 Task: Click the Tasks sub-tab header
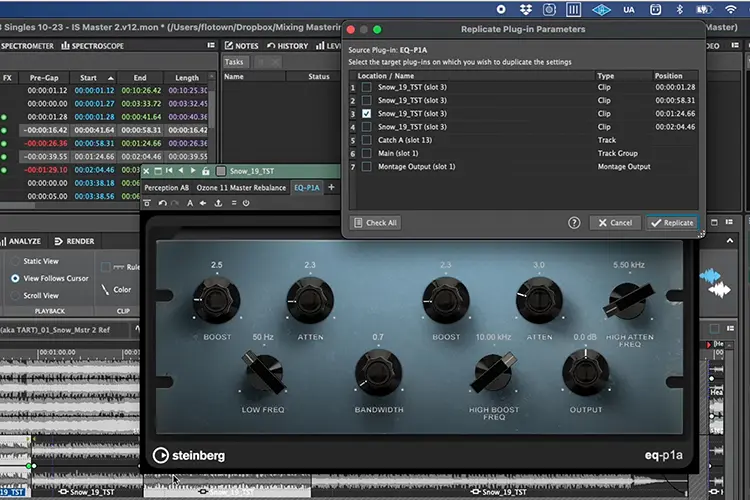click(x=234, y=62)
